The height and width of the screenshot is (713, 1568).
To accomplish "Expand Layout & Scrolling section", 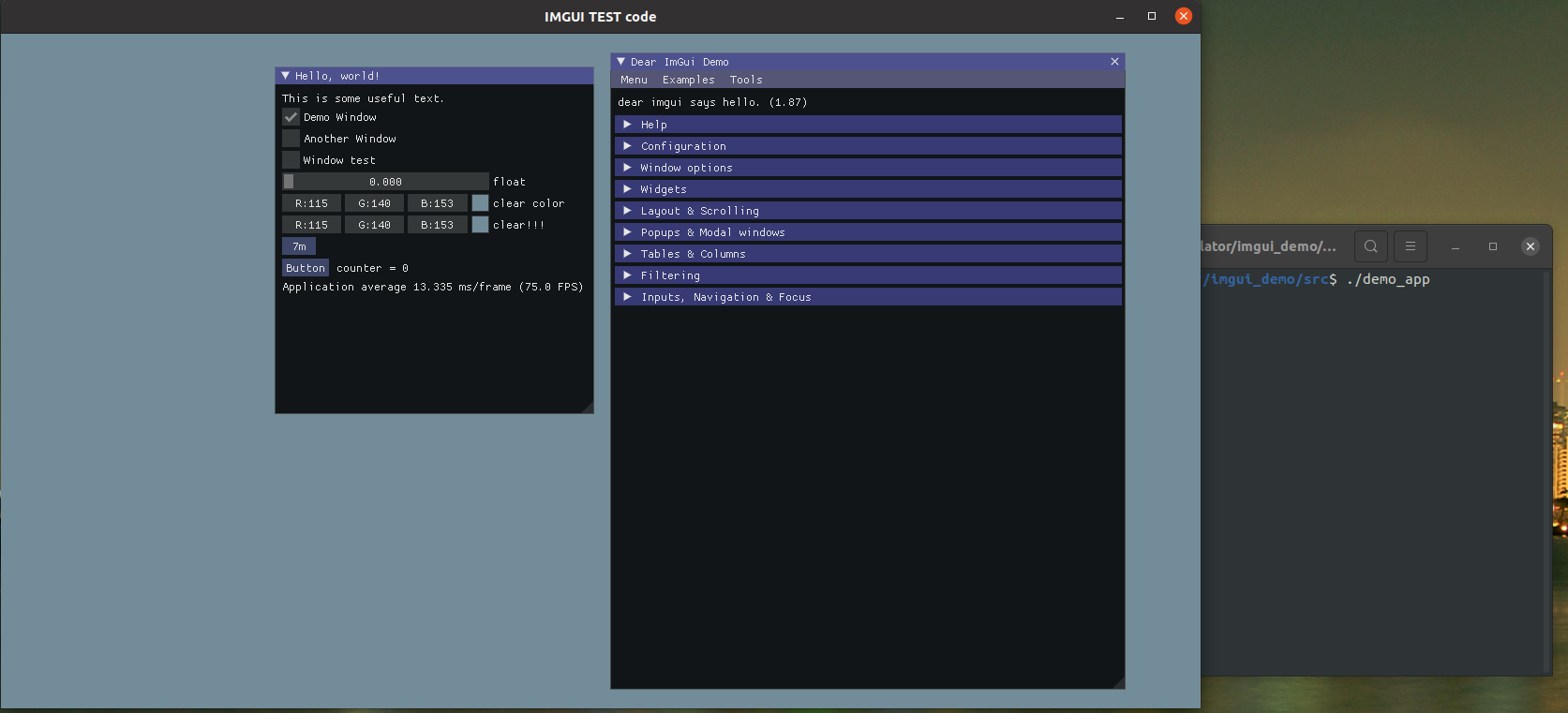I will pyautogui.click(x=869, y=211).
